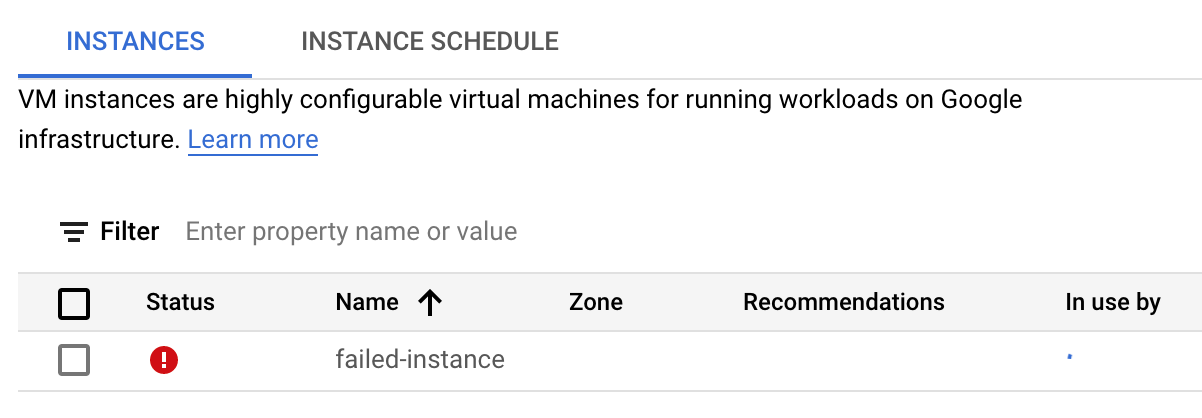Open the INSTANCE SCHEDULE tab
This screenshot has width=1202, height=418.
click(430, 42)
